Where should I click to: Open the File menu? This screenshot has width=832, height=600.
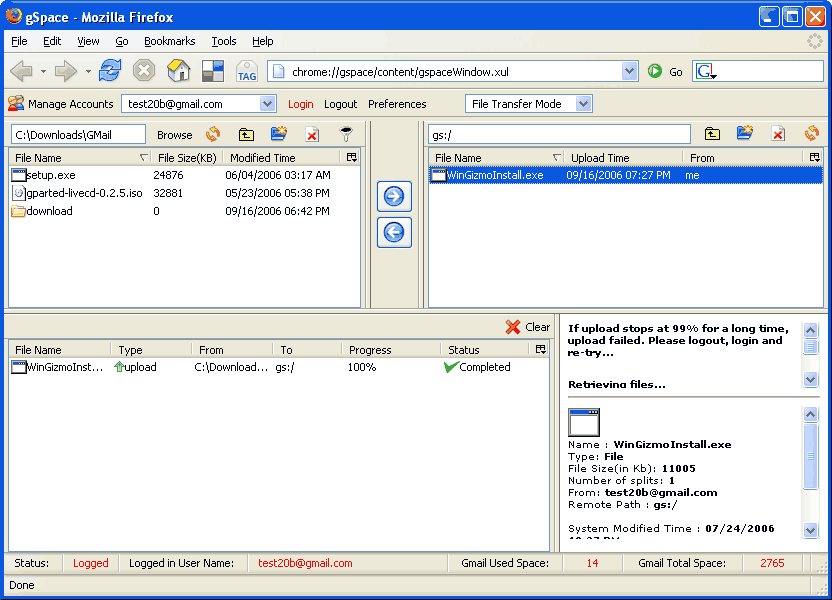(19, 41)
